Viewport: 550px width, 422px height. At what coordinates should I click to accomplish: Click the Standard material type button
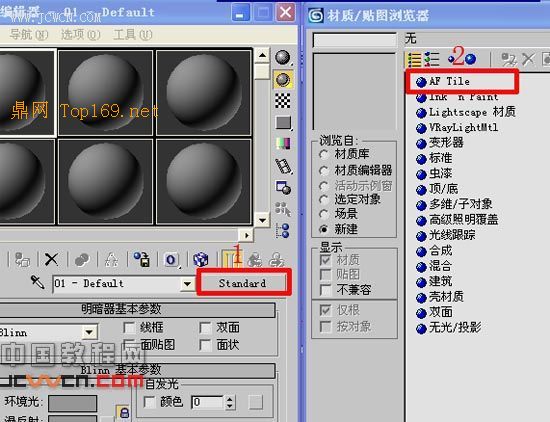(x=242, y=283)
